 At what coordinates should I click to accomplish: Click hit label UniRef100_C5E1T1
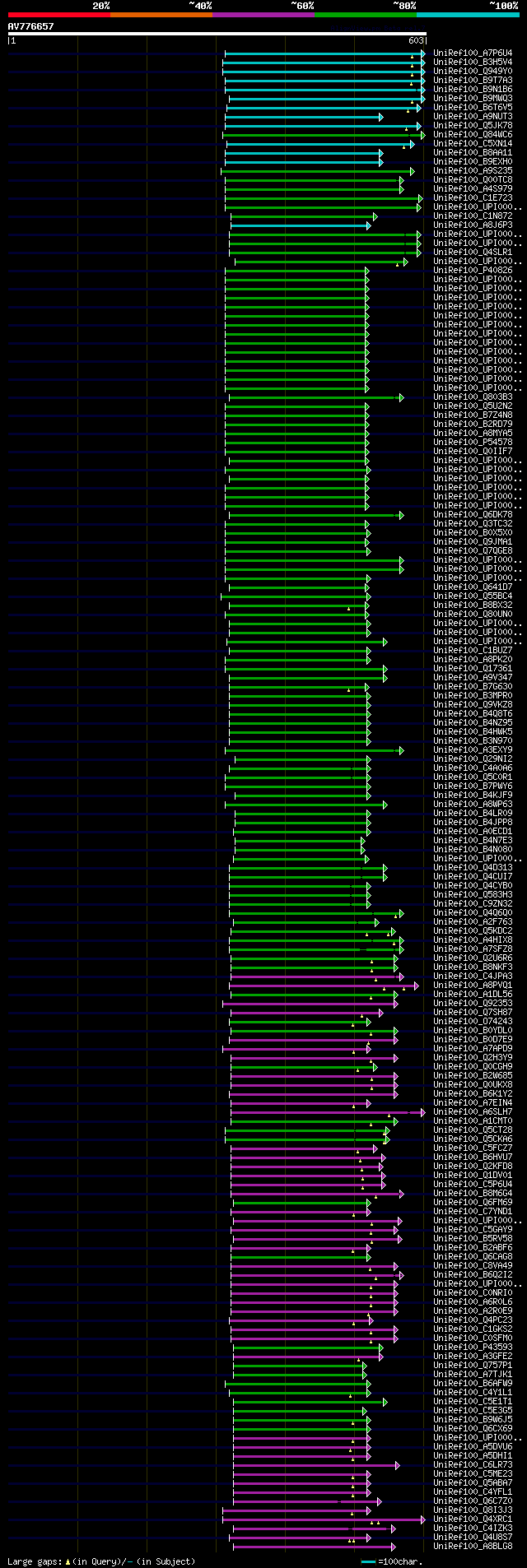(473, 1401)
